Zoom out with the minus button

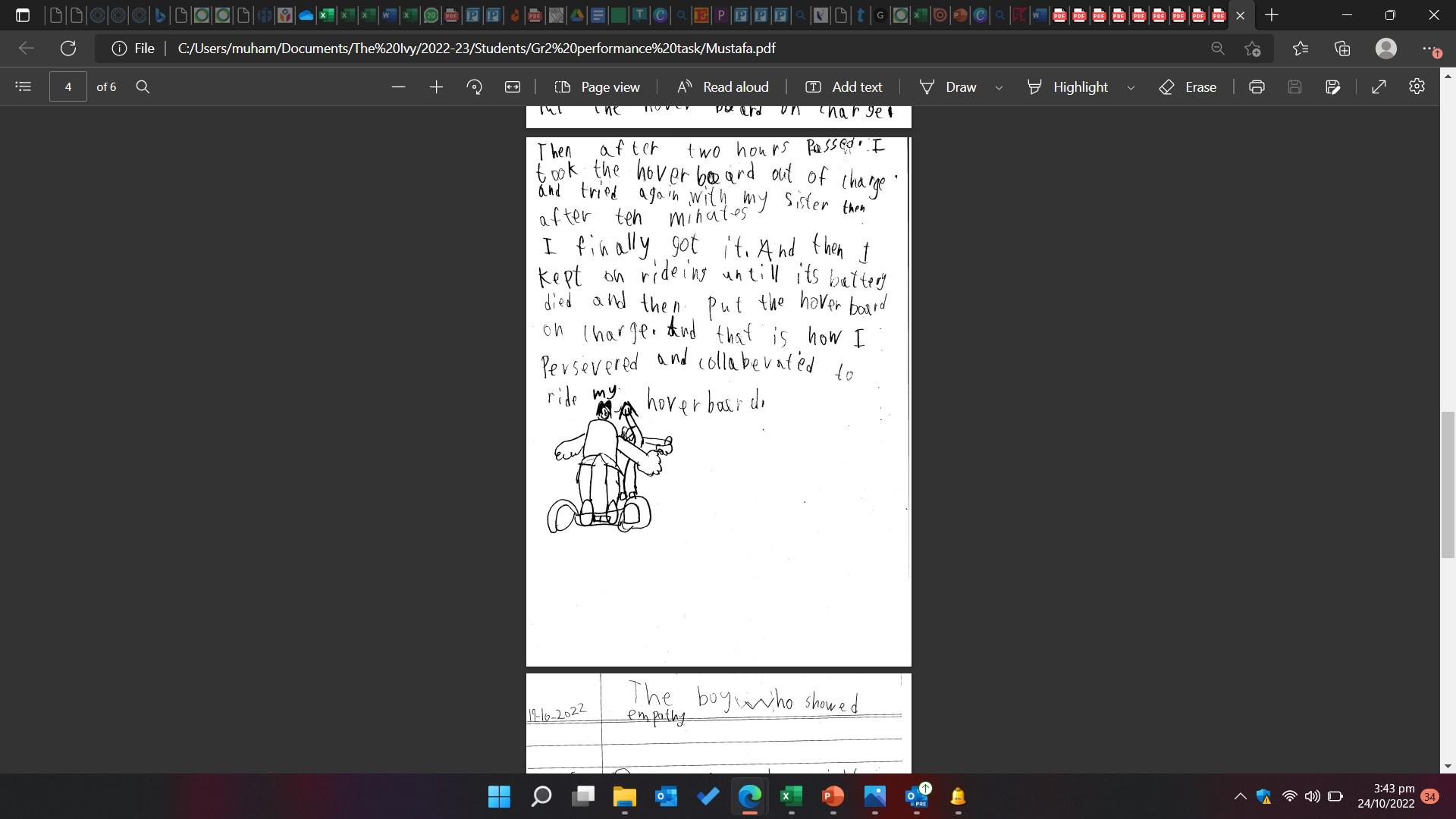398,86
